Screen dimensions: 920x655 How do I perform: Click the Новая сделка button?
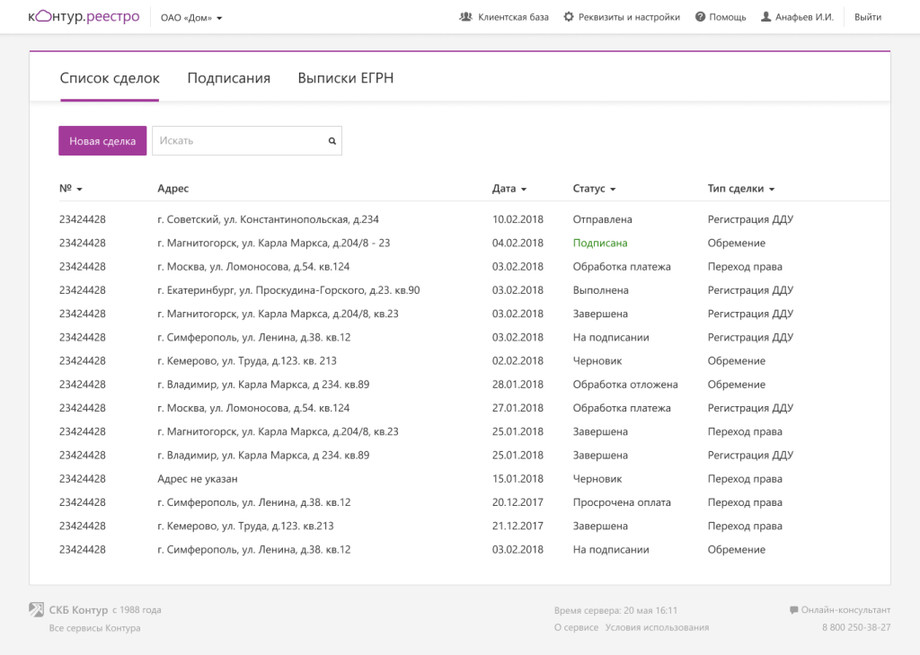[103, 141]
